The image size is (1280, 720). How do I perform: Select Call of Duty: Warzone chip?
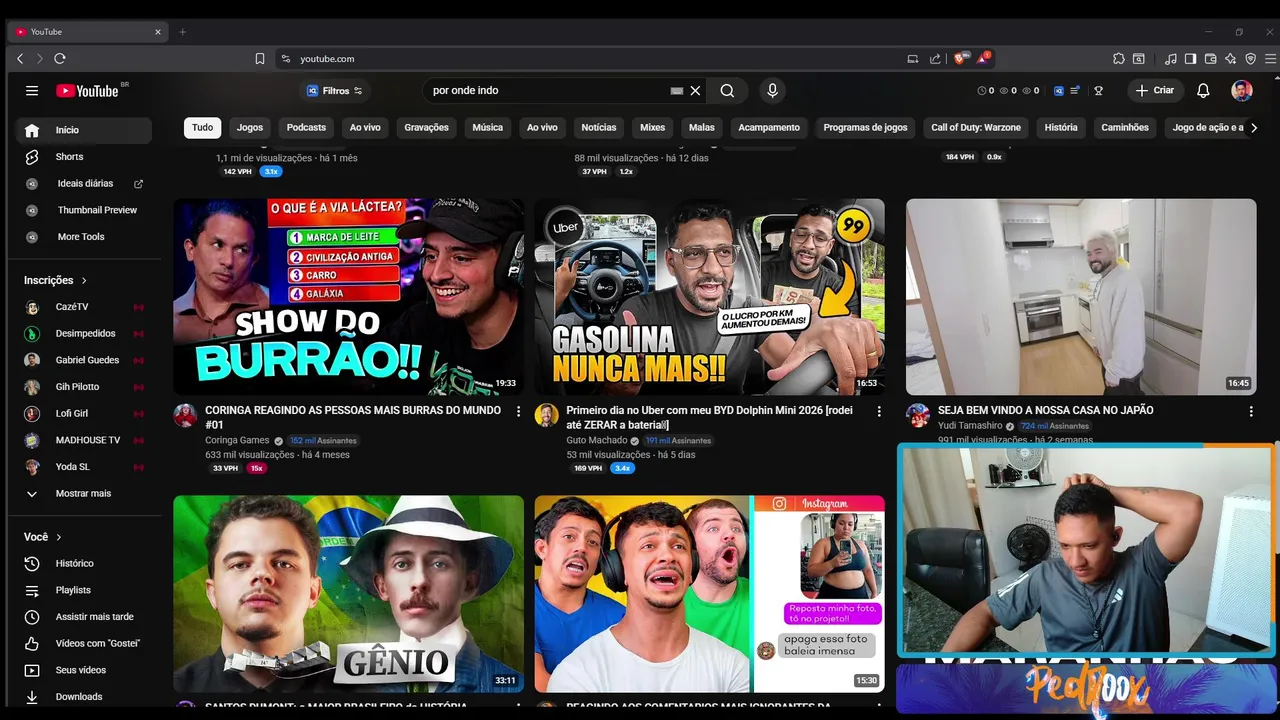click(976, 128)
